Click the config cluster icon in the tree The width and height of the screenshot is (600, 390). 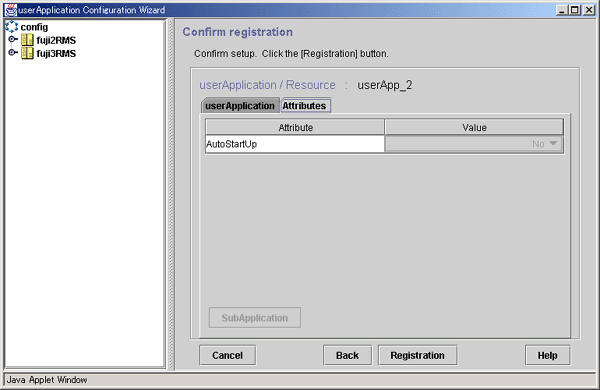point(11,26)
